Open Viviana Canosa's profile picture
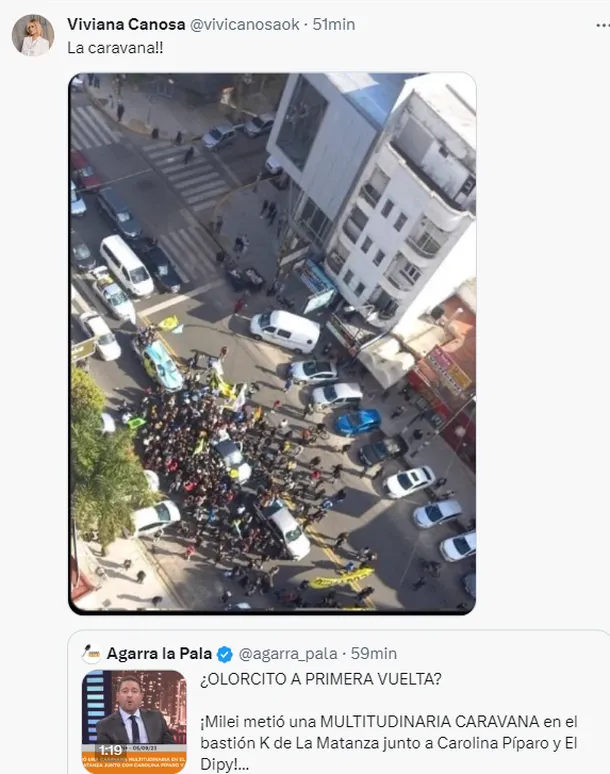Image resolution: width=610 pixels, height=774 pixels. [x=33, y=35]
